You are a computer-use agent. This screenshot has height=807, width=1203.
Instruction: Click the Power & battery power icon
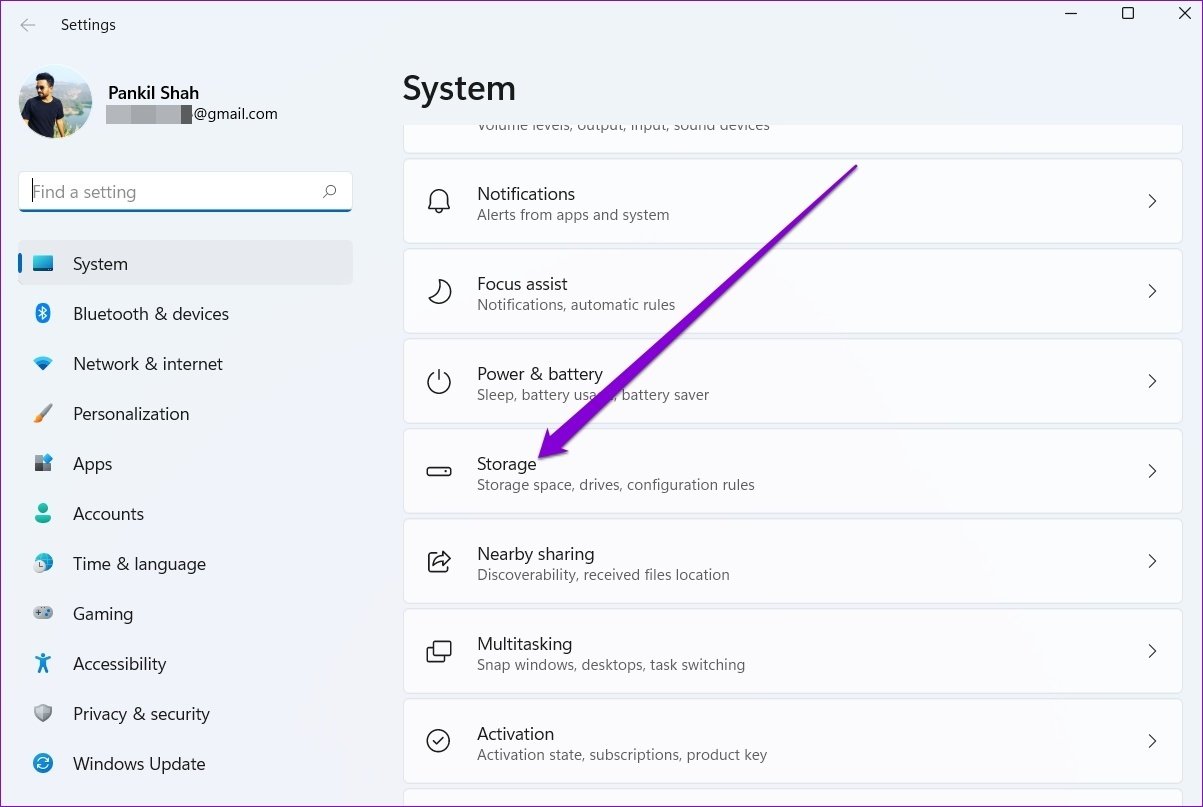(x=439, y=381)
